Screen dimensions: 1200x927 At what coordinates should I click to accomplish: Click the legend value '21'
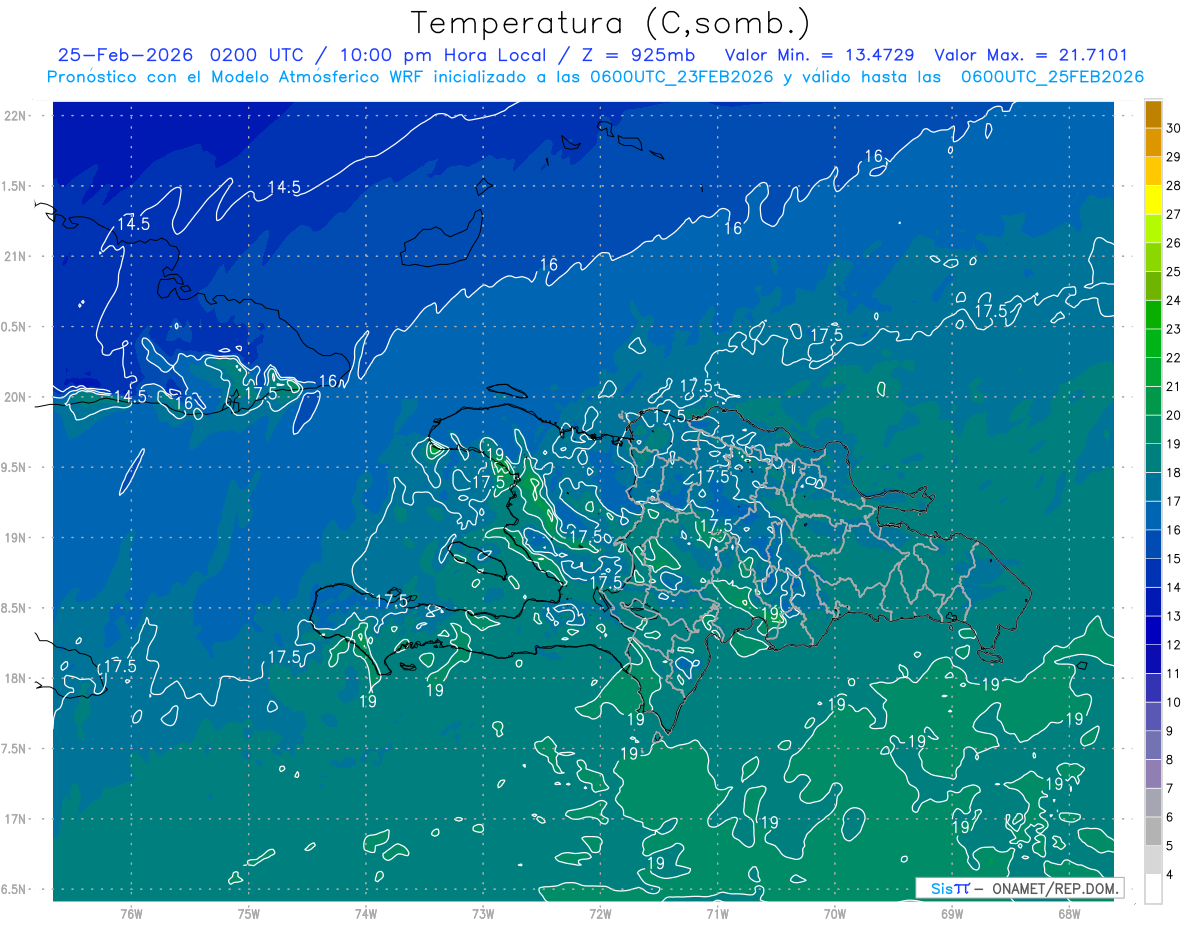pyautogui.click(x=1174, y=386)
